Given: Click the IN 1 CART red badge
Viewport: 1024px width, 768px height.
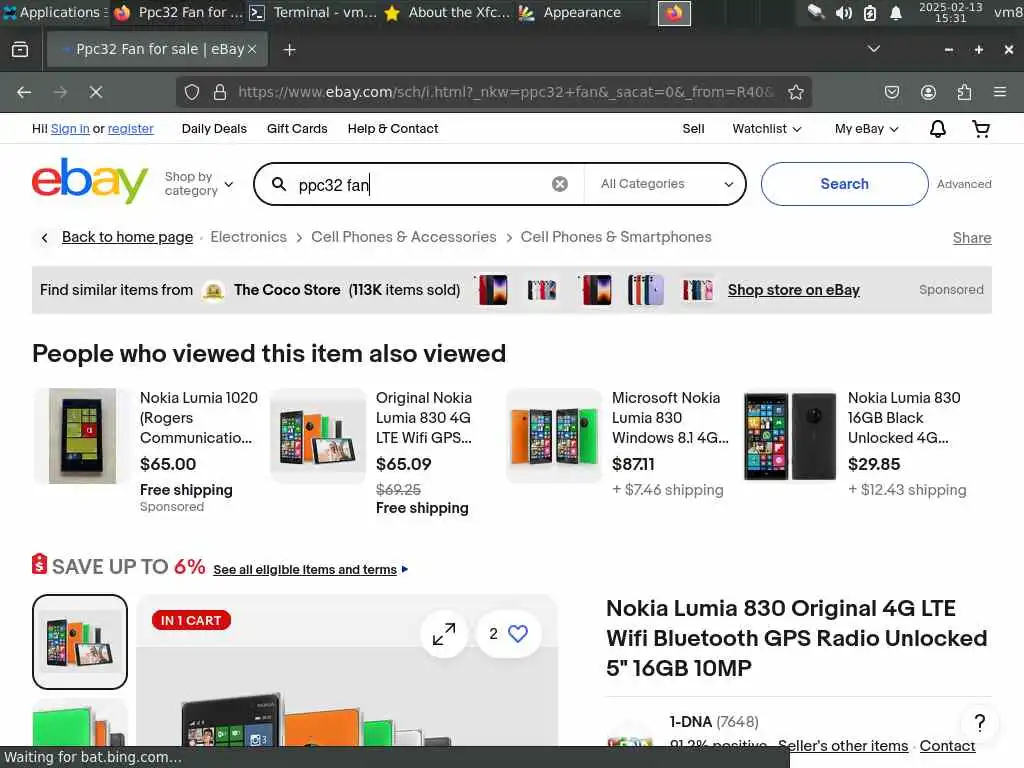Looking at the screenshot, I should click(191, 620).
